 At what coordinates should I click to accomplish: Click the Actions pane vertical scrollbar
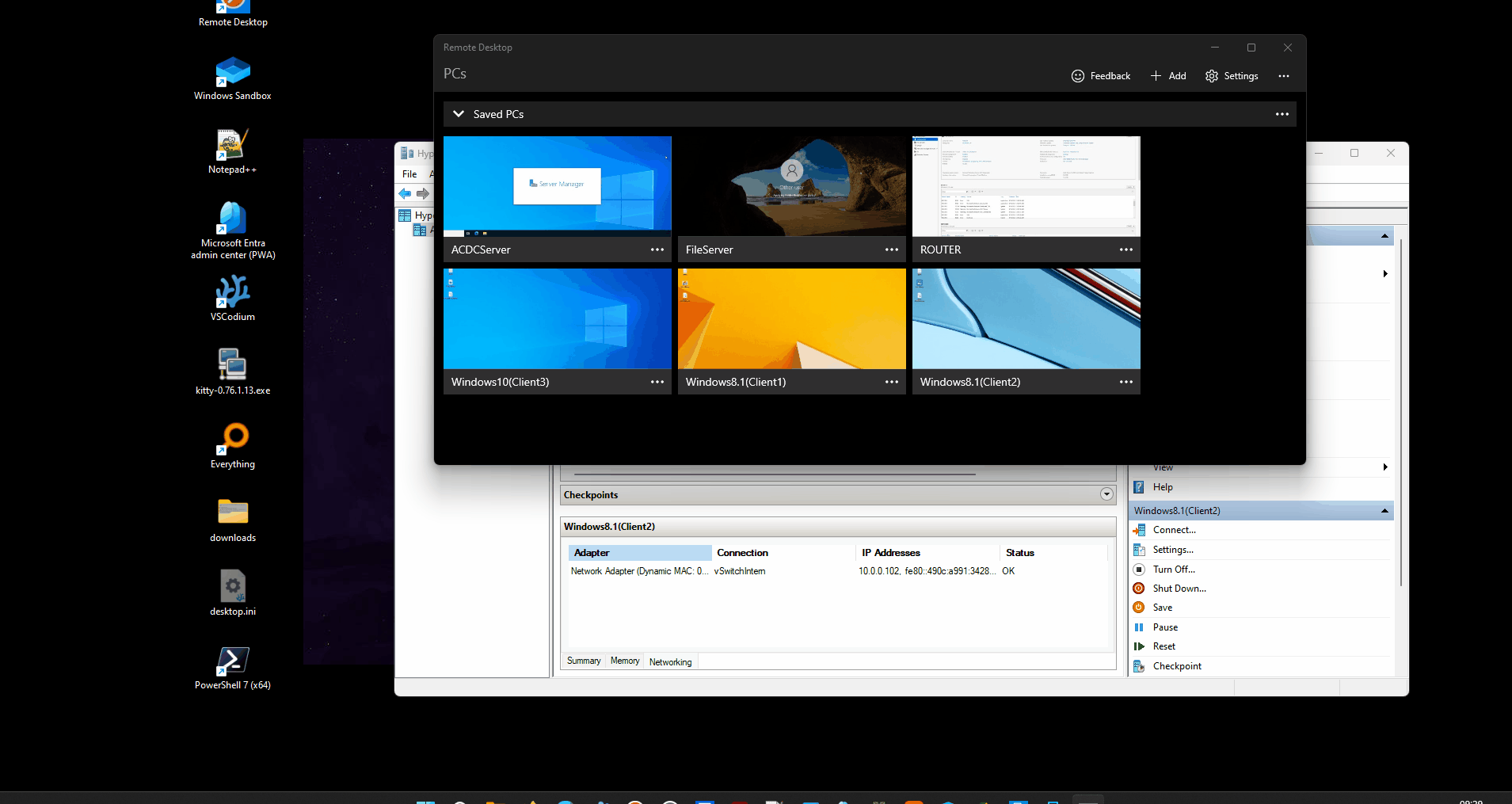click(1400, 412)
